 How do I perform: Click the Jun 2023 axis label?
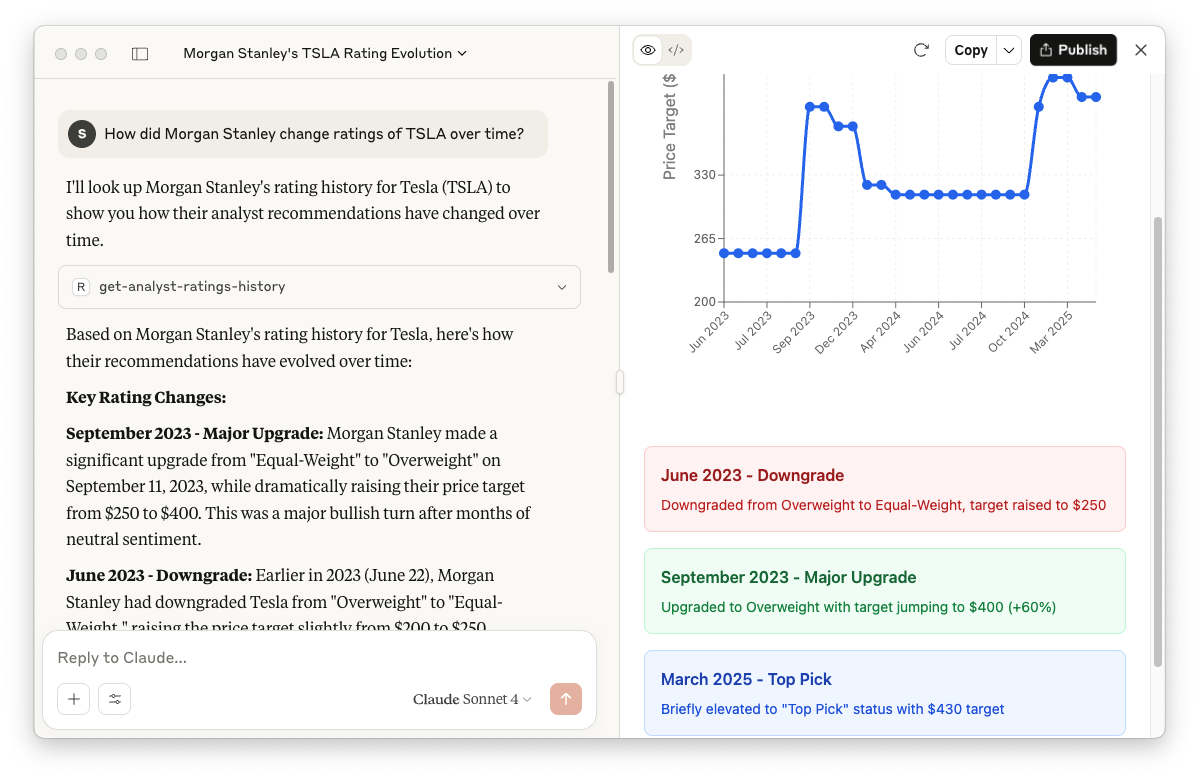(x=709, y=333)
